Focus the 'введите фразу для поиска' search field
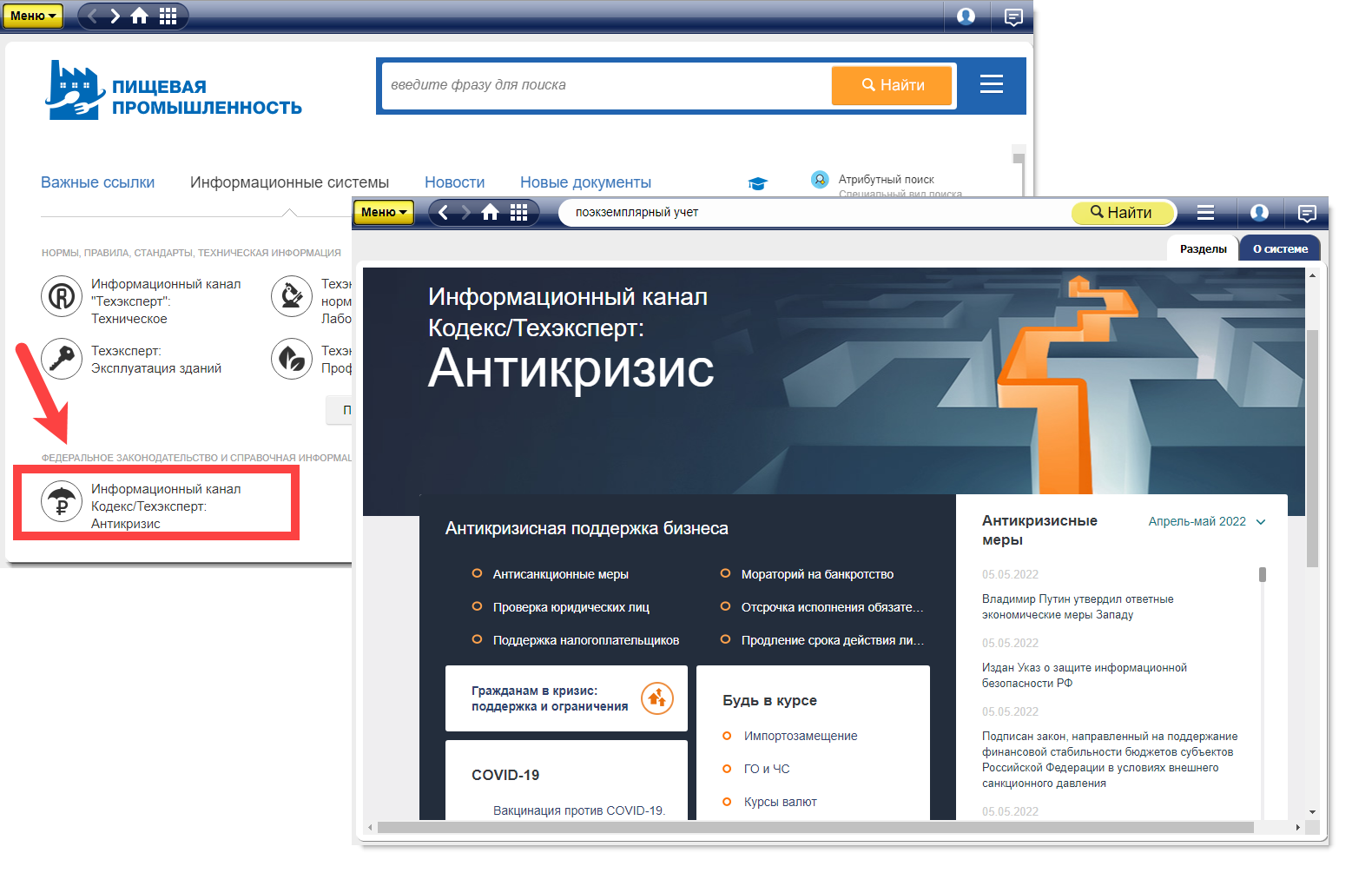 pos(606,85)
